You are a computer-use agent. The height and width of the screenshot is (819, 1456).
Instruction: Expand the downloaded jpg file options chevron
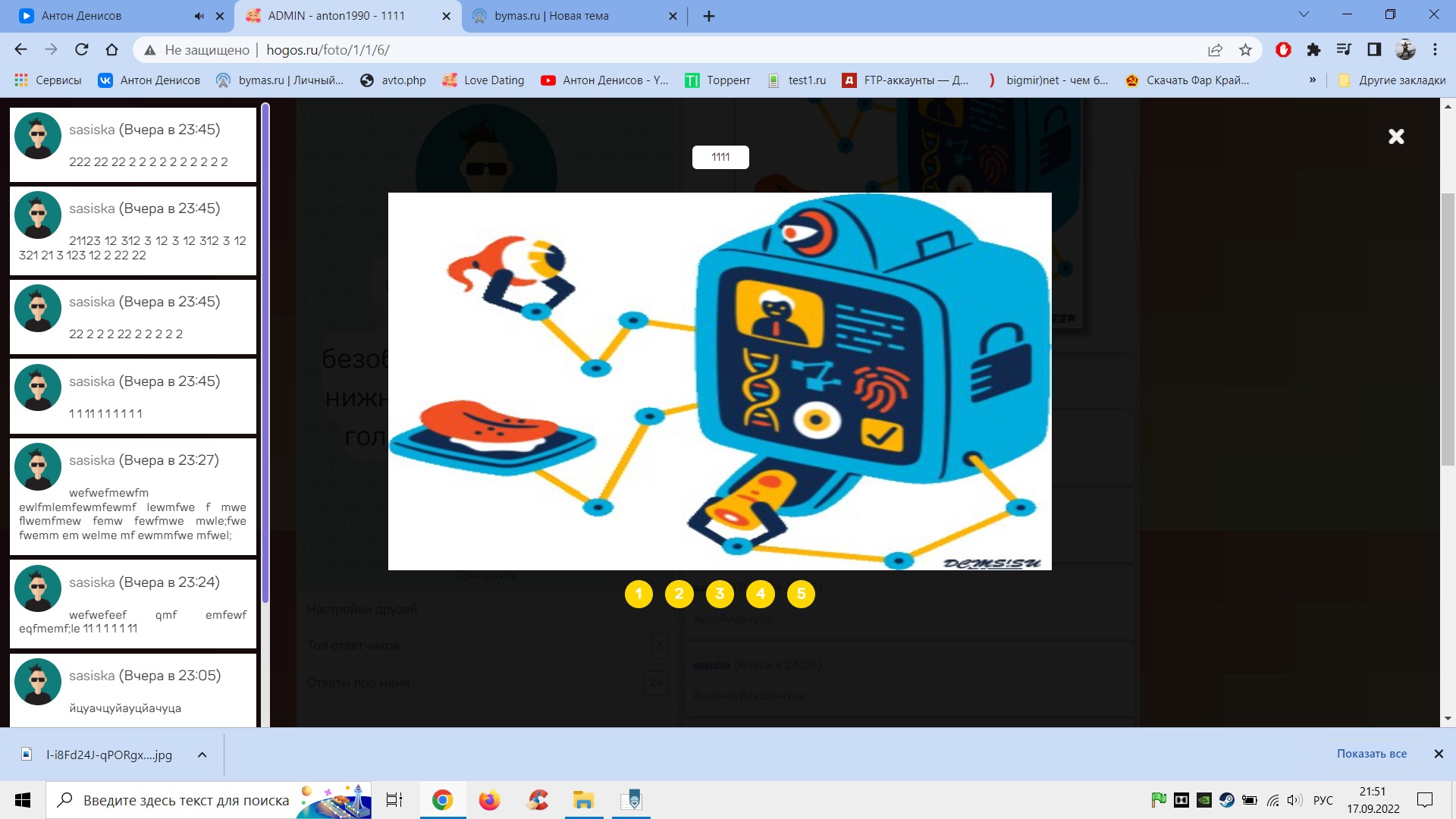[202, 755]
